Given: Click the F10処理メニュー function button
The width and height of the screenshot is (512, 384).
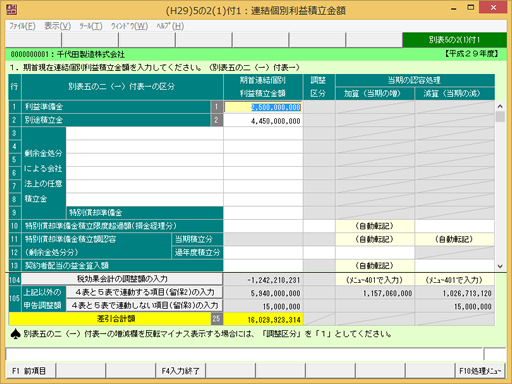Looking at the screenshot, I should (480, 371).
